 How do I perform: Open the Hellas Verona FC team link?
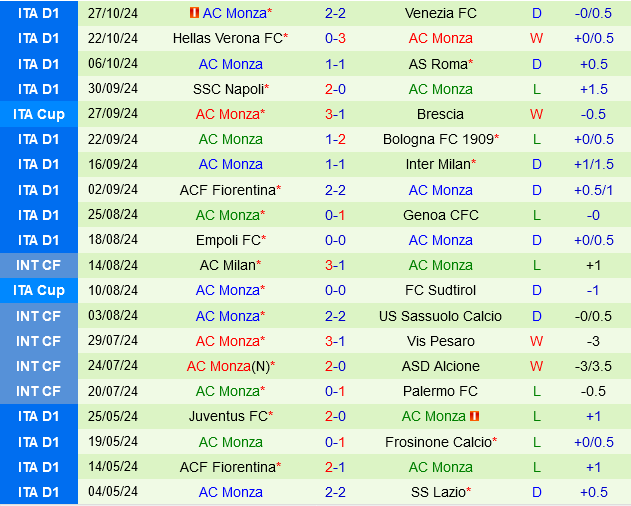(x=228, y=38)
